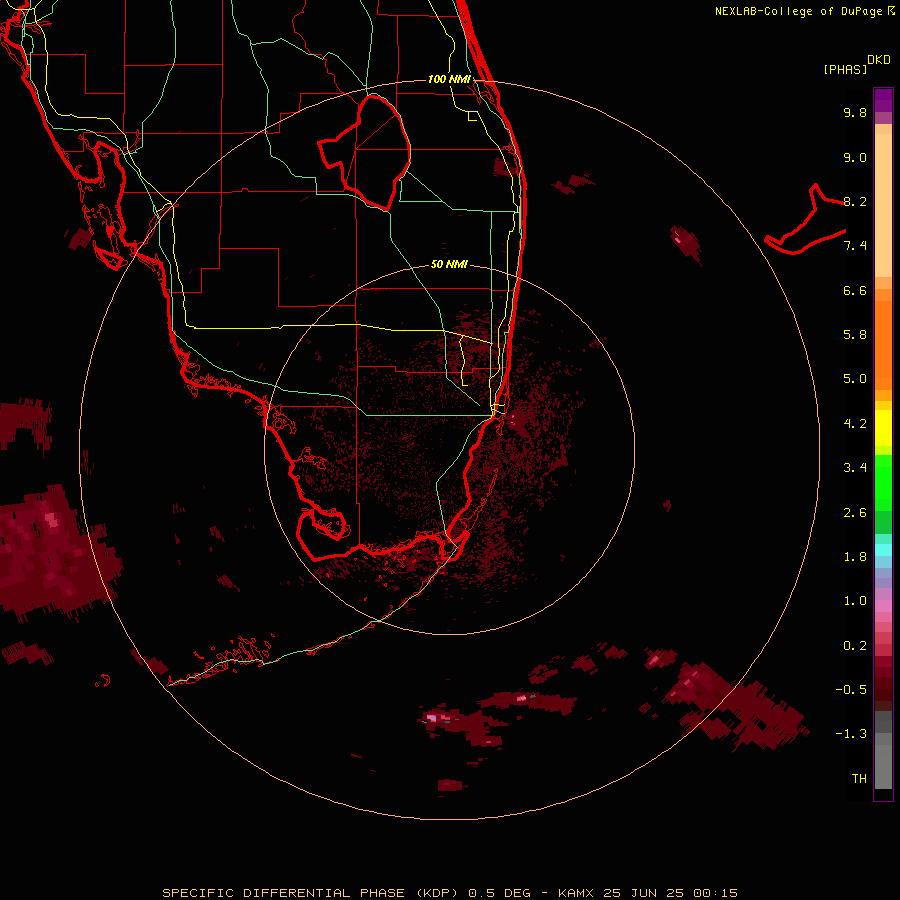Click the KAMX radar site identifier
Viewport: 900px width, 900px height.
pyautogui.click(x=577, y=893)
